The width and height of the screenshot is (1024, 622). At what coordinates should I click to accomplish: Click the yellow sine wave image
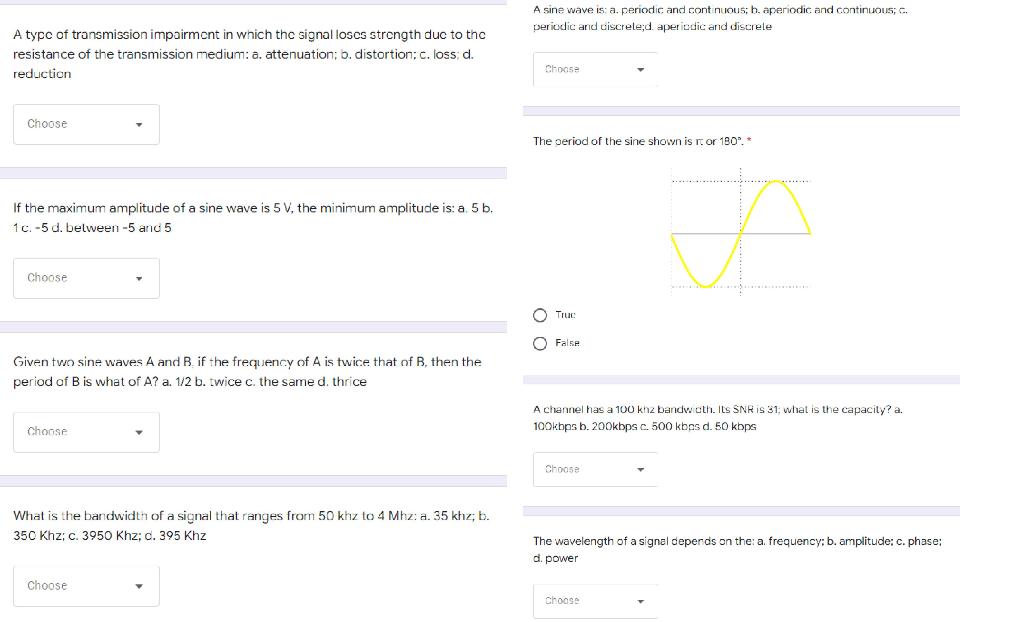[x=740, y=232]
